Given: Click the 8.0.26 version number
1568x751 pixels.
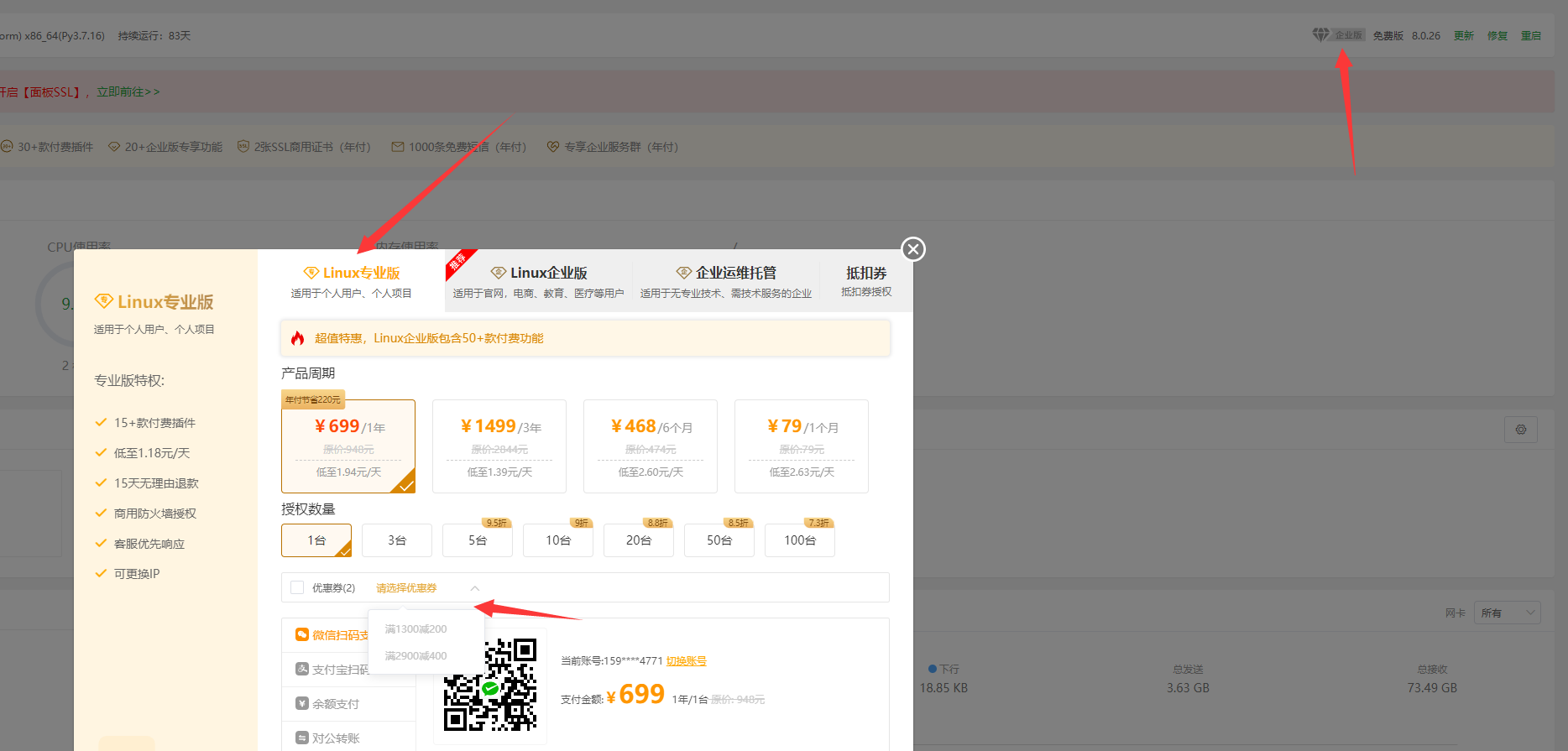Looking at the screenshot, I should pos(1426,35).
